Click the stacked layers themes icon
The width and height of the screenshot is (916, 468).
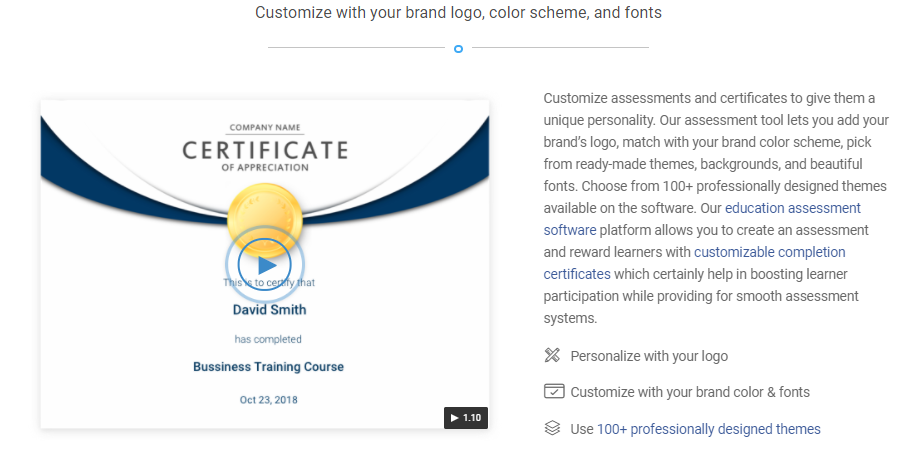click(552, 428)
